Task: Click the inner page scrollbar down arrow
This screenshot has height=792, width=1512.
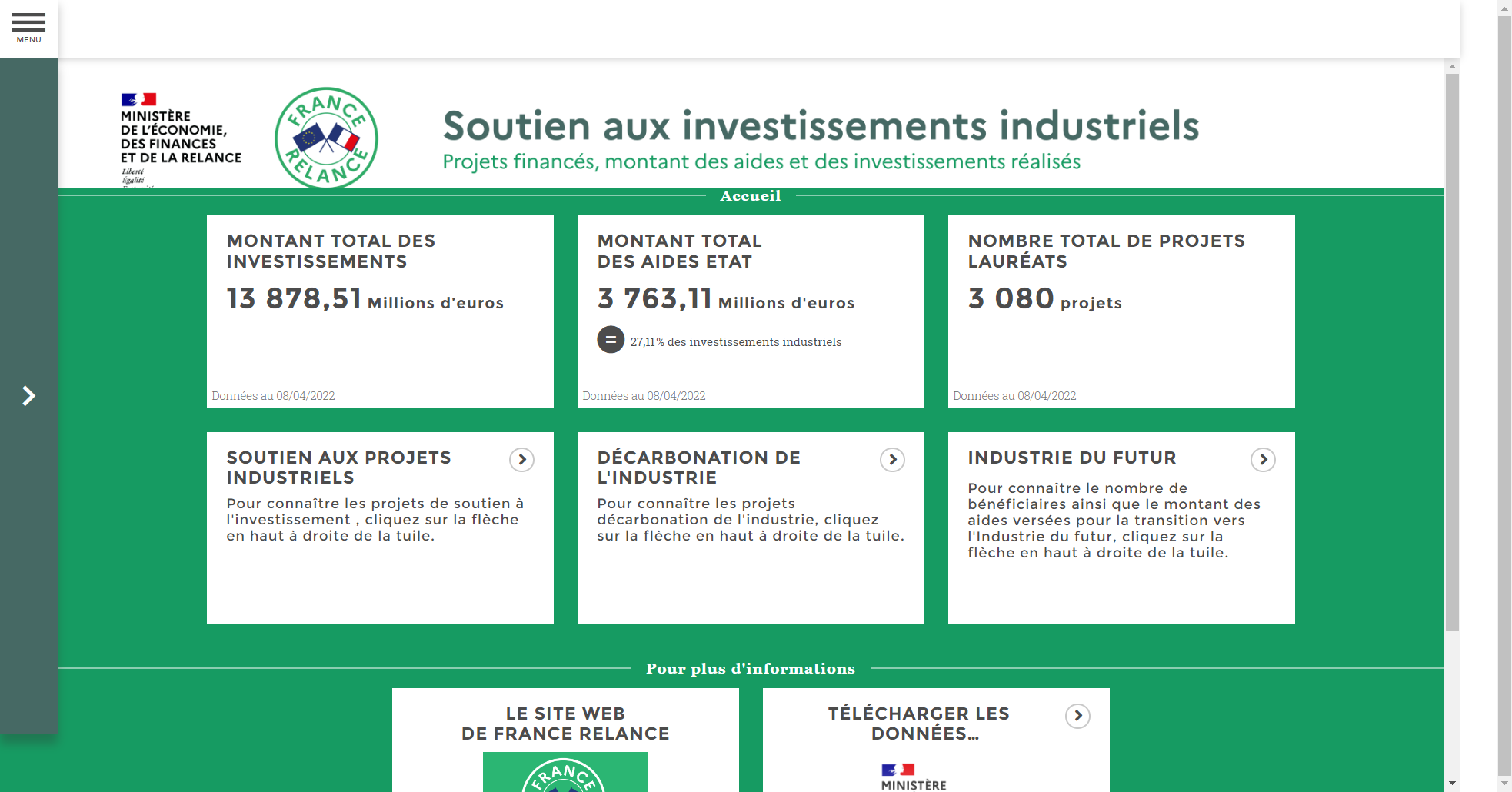Action: click(1452, 783)
